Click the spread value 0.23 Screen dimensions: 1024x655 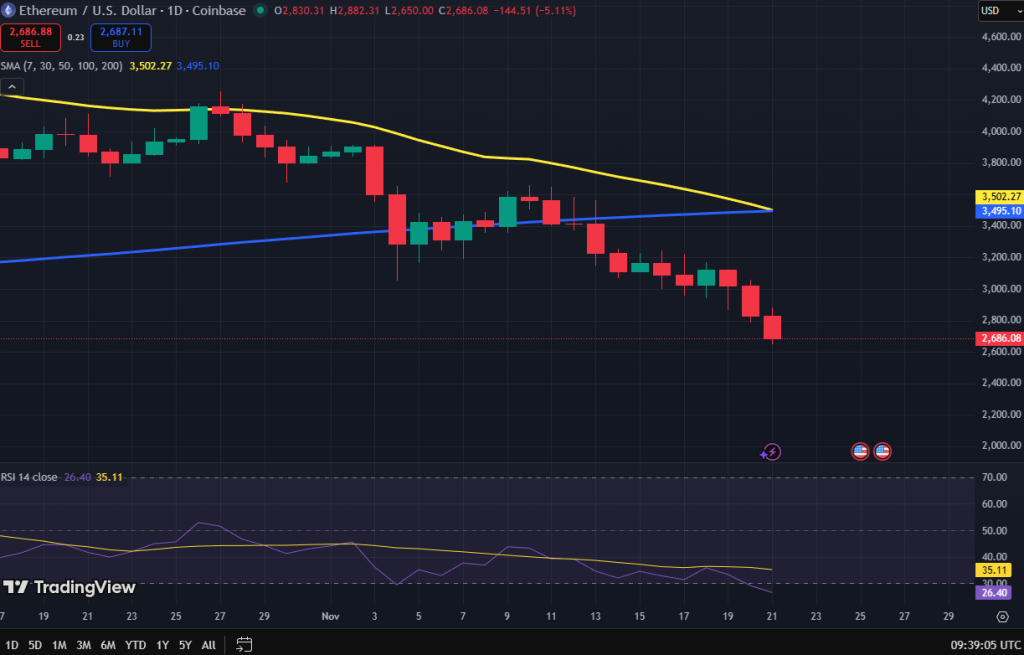tap(76, 37)
